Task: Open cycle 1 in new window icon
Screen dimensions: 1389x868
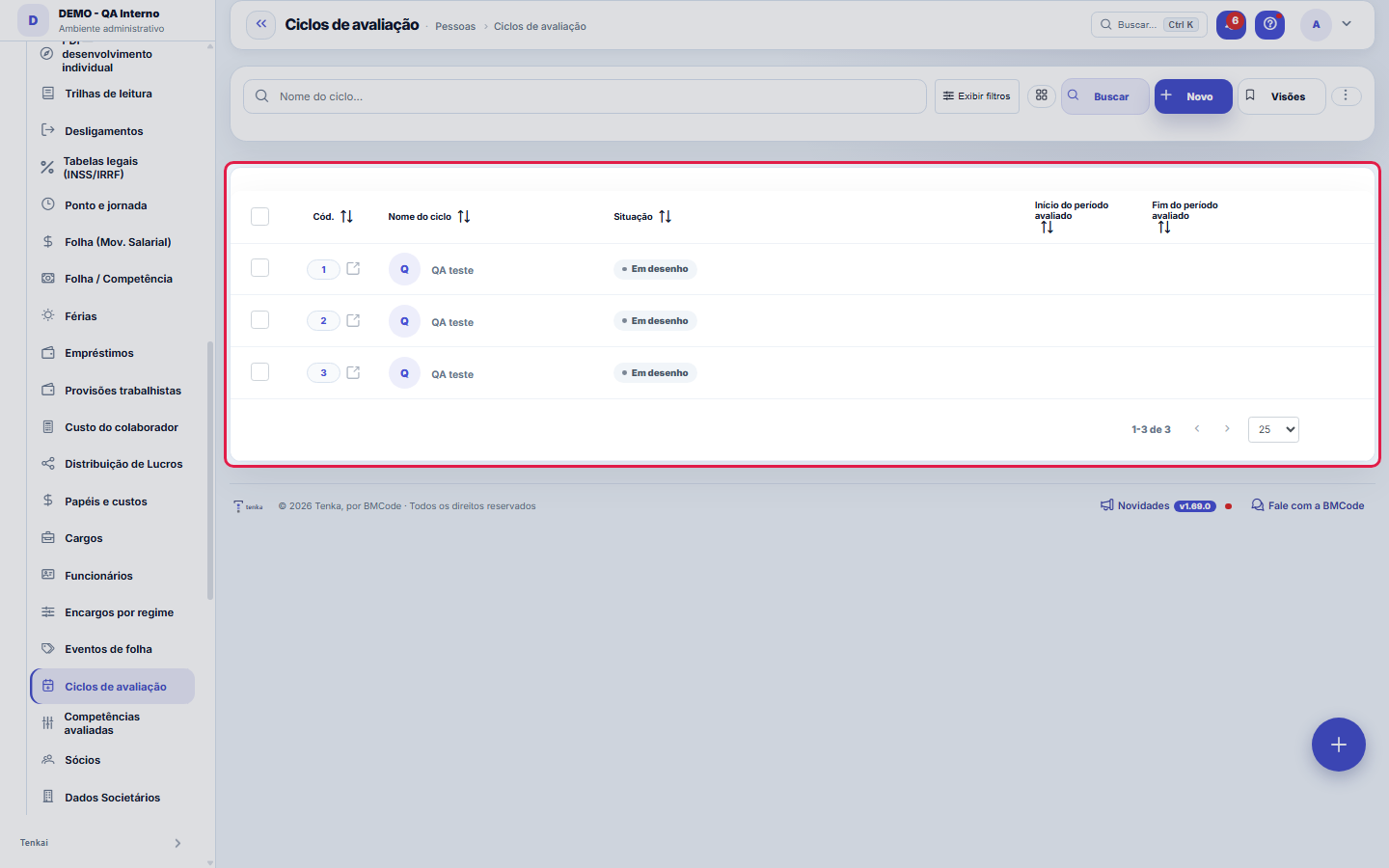Action: coord(353,269)
